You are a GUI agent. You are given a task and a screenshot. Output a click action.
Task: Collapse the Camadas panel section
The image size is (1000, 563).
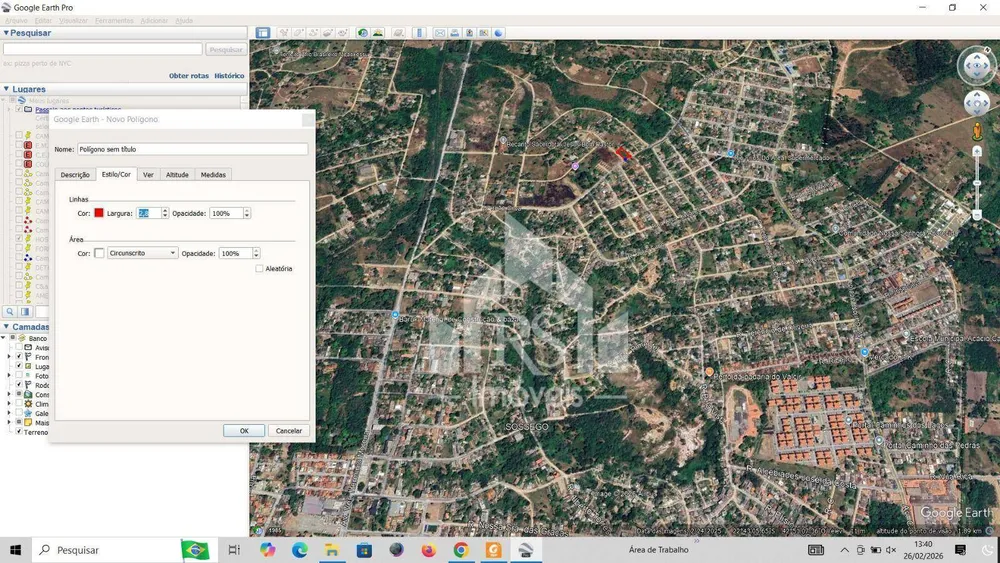click(6, 326)
